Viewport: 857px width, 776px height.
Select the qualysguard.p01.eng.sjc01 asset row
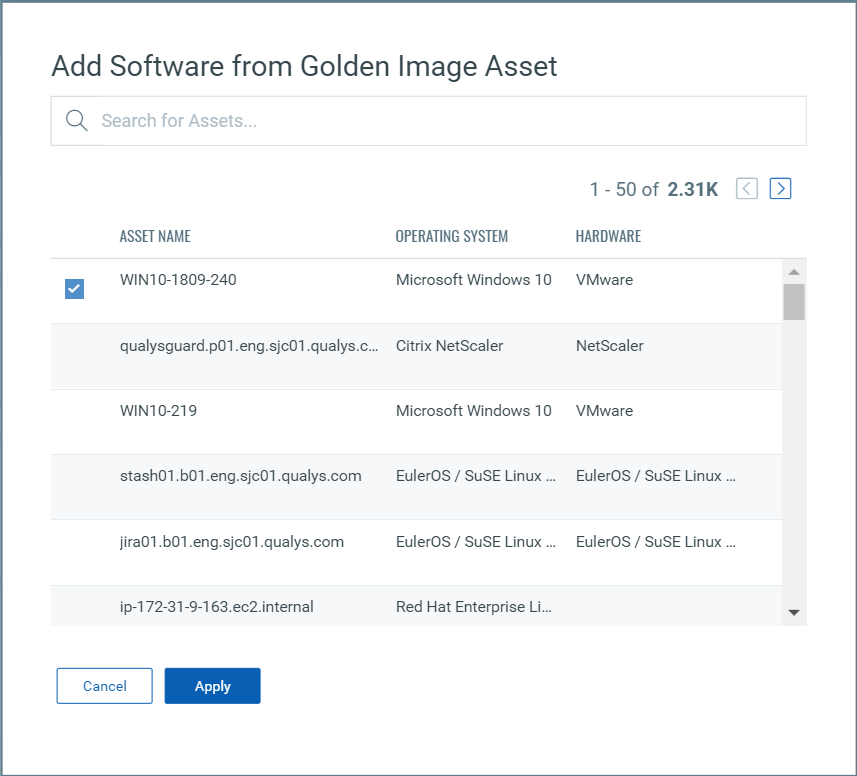(416, 356)
